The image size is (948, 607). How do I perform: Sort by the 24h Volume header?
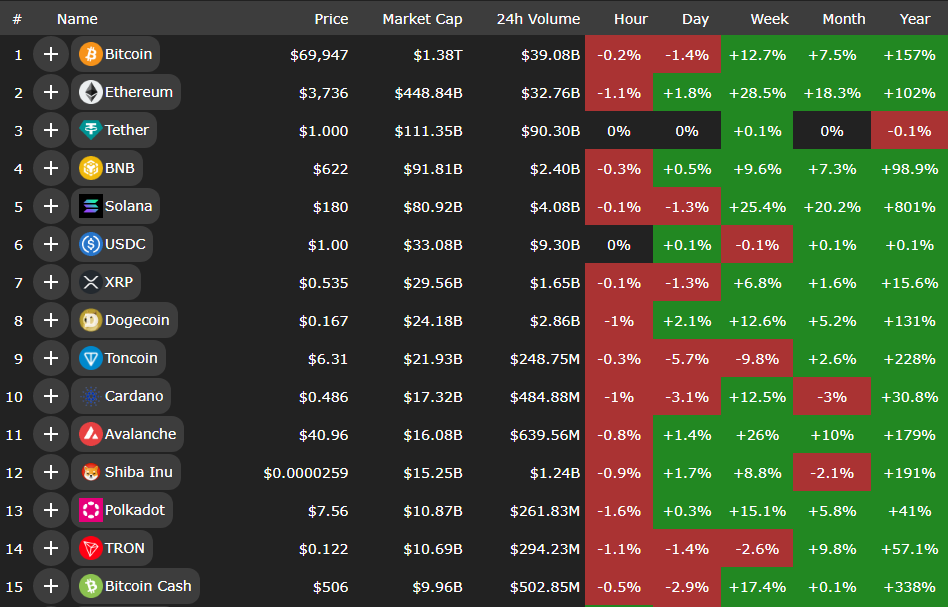click(x=538, y=19)
